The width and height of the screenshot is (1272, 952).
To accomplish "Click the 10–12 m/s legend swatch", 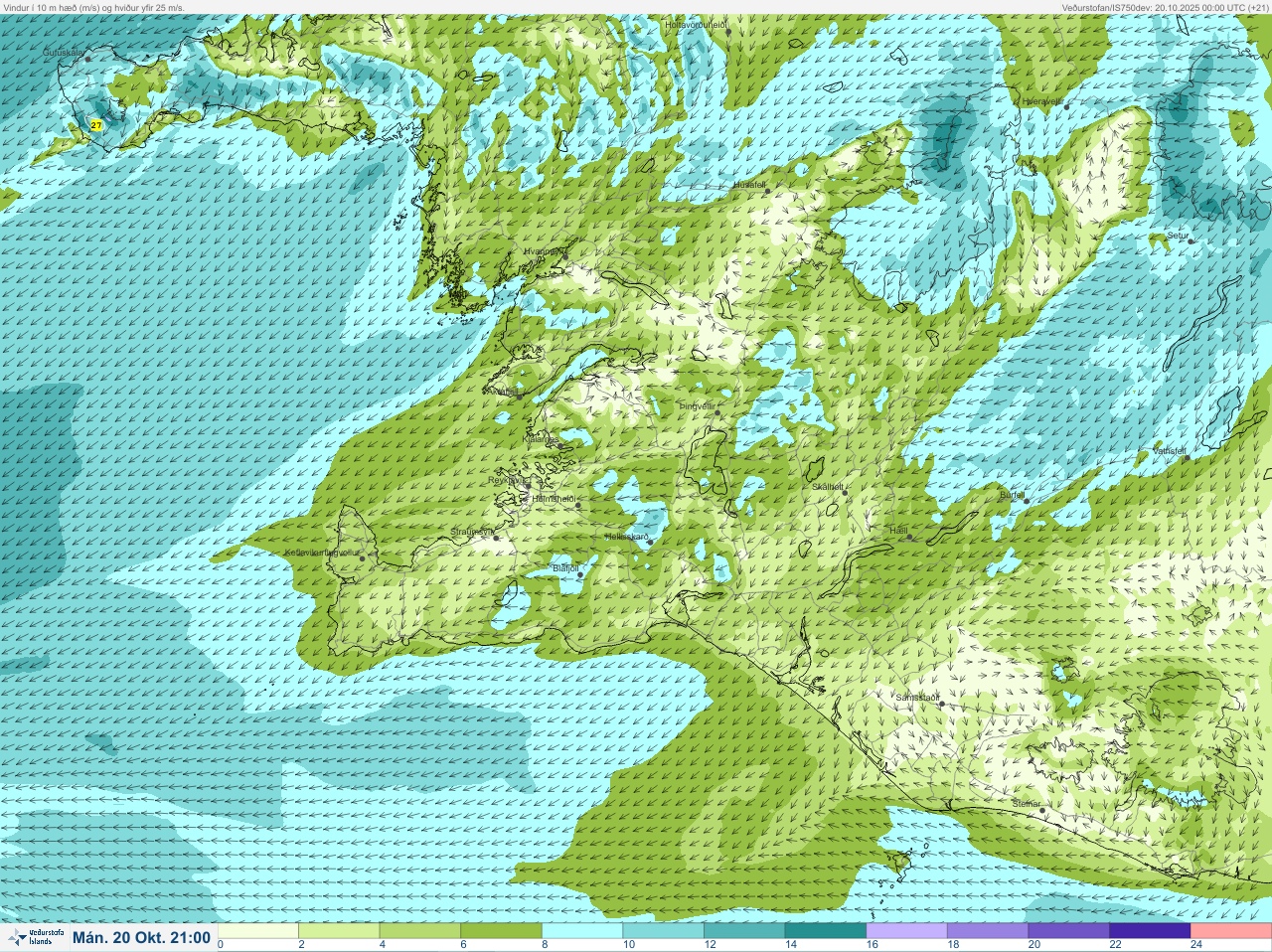I will coord(664,931).
